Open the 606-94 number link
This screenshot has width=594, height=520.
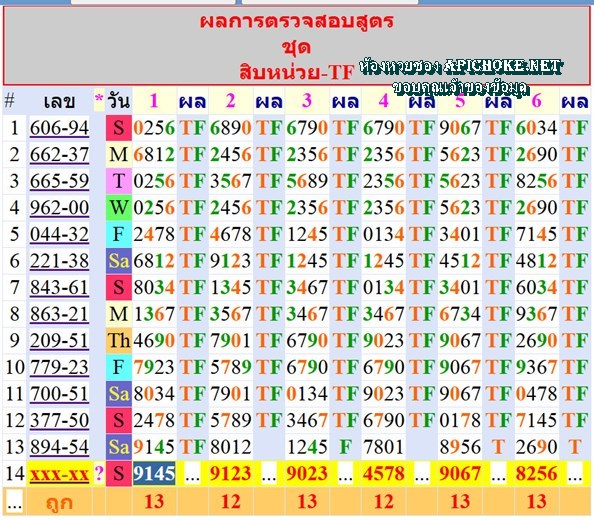(59, 128)
